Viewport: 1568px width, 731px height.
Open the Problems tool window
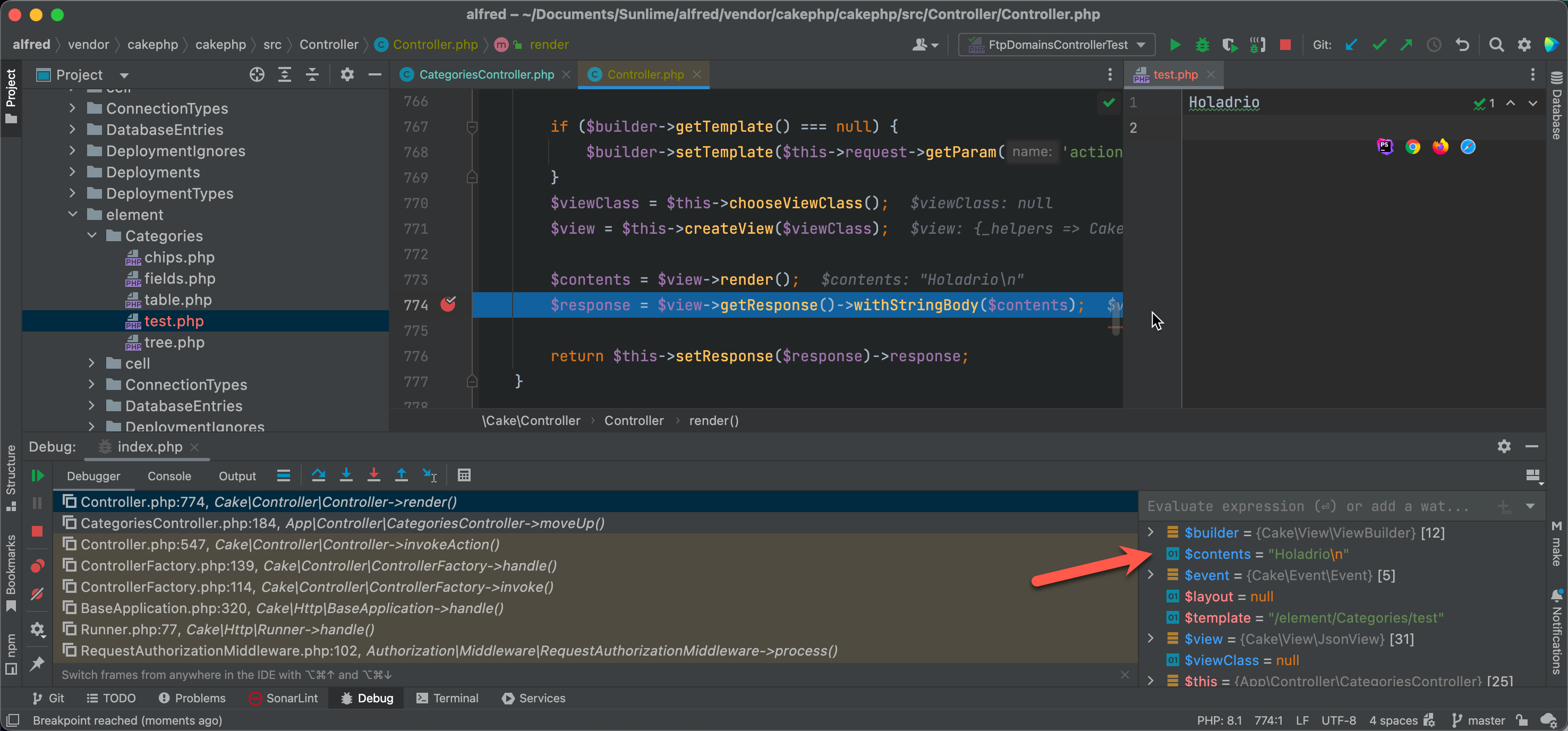click(192, 698)
